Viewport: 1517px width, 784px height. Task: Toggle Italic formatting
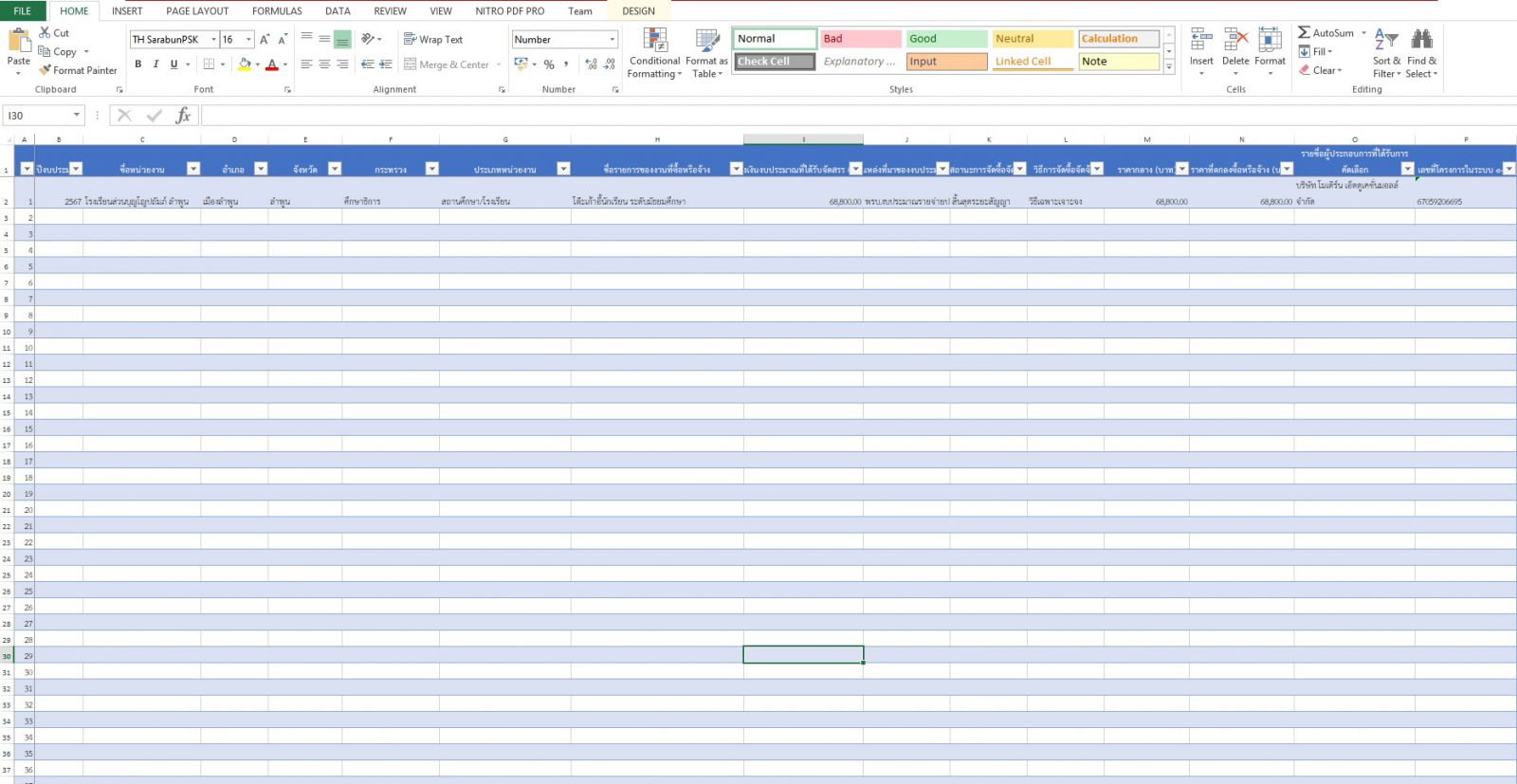click(155, 64)
